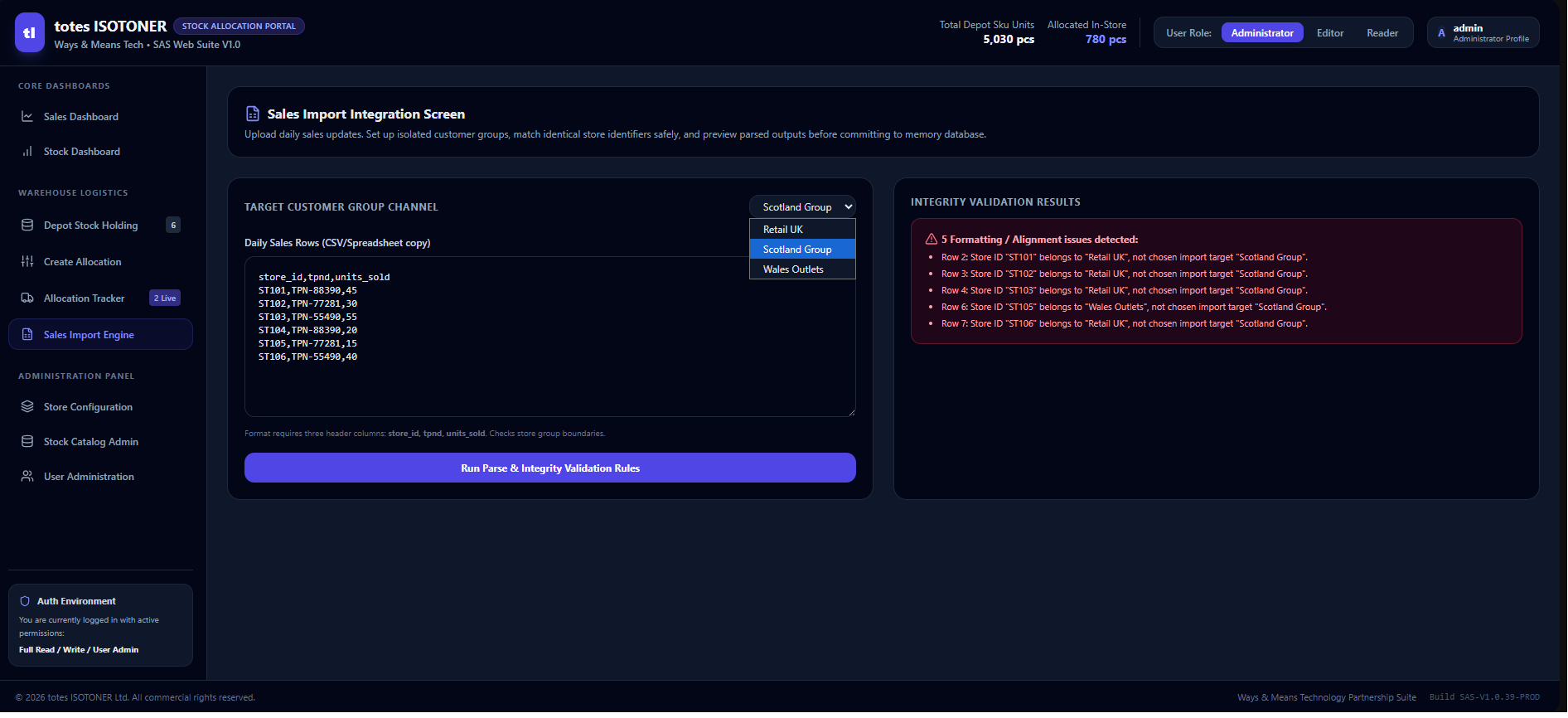
Task: Go to Stock Dashboard page
Action: [100, 152]
